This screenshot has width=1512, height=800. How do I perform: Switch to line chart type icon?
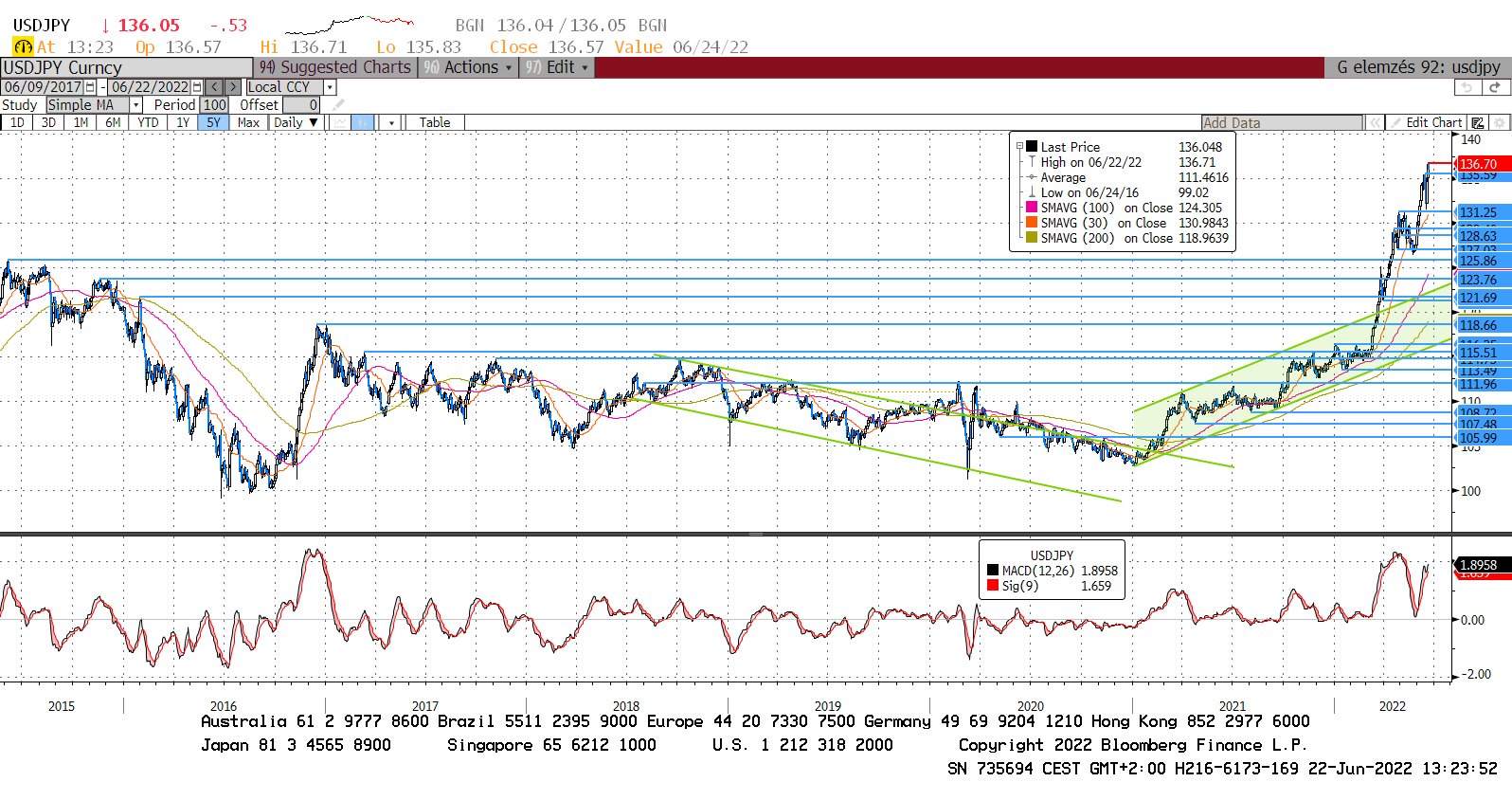coord(341,122)
